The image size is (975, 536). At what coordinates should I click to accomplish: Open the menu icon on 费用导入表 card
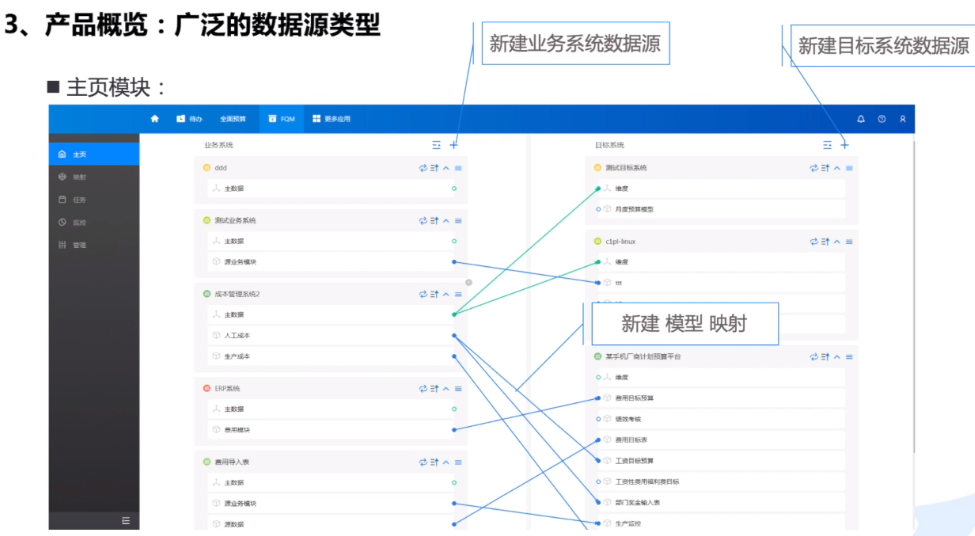point(458,462)
